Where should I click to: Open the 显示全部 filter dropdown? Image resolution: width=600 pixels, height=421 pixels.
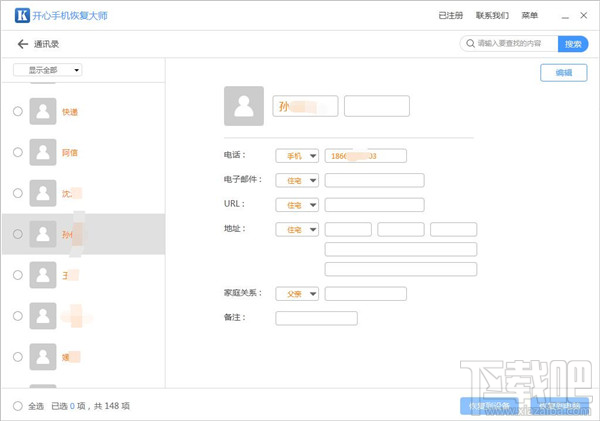pyautogui.click(x=48, y=70)
